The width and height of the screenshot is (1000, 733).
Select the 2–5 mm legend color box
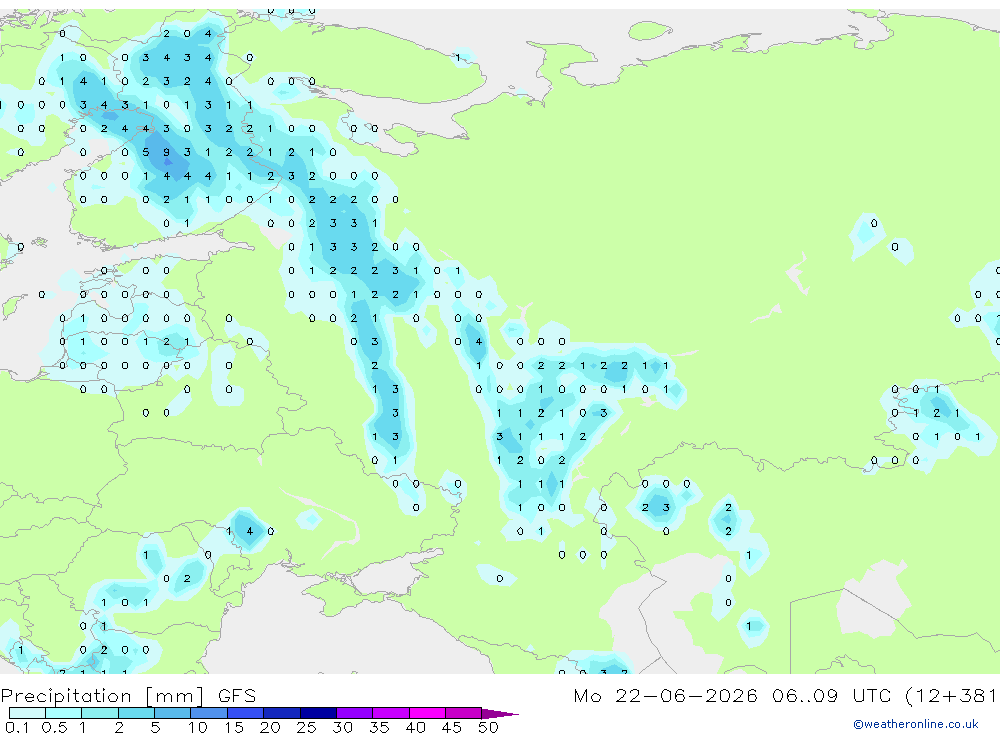(136, 713)
